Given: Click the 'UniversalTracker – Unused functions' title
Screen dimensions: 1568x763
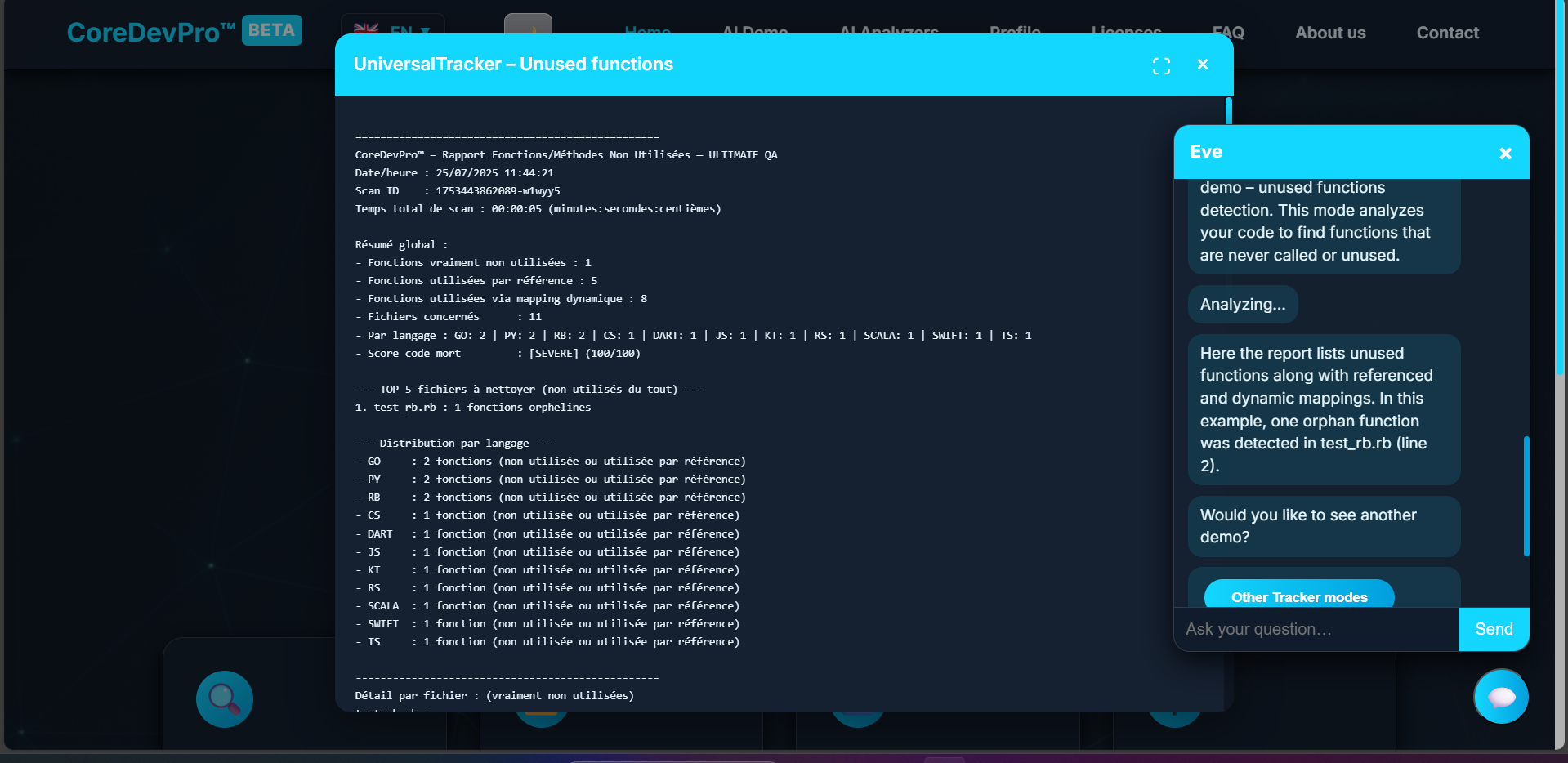Looking at the screenshot, I should (x=513, y=65).
